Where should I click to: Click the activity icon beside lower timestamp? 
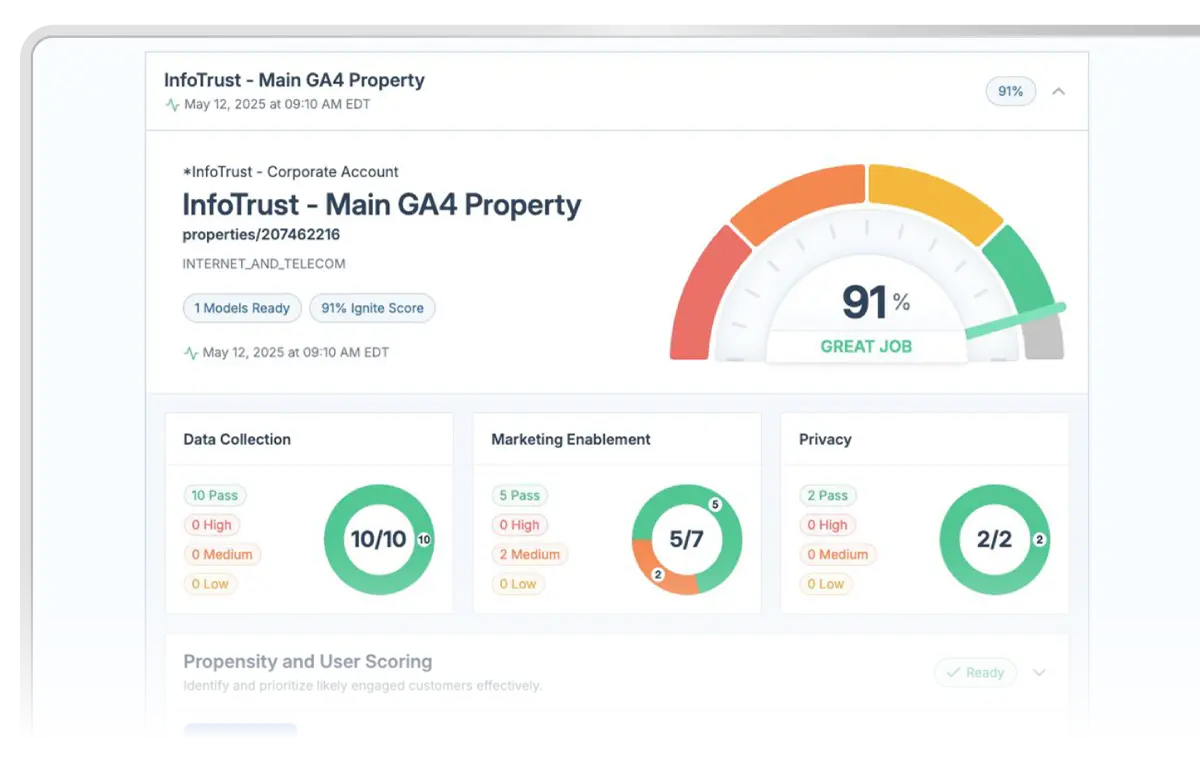(x=190, y=353)
